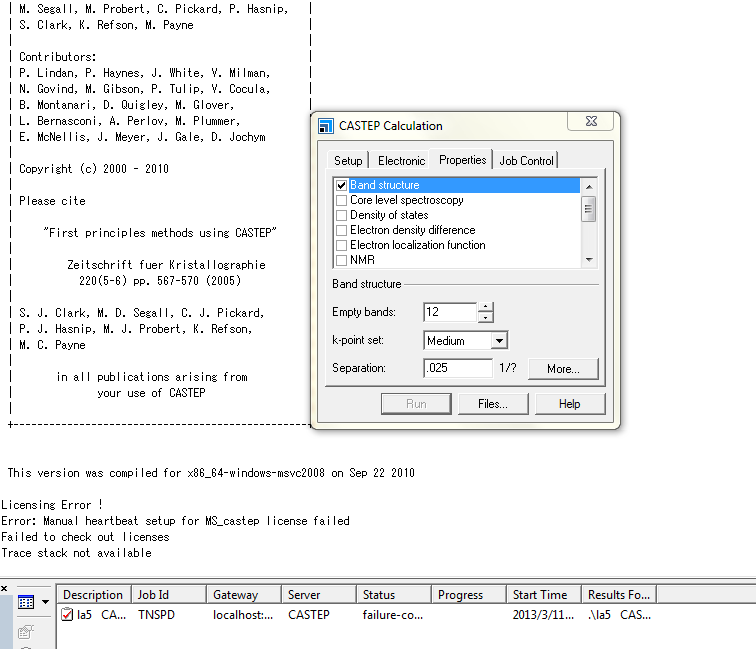Open the CASTEP Calculation dialog title icon
This screenshot has width=756, height=649.
326,126
